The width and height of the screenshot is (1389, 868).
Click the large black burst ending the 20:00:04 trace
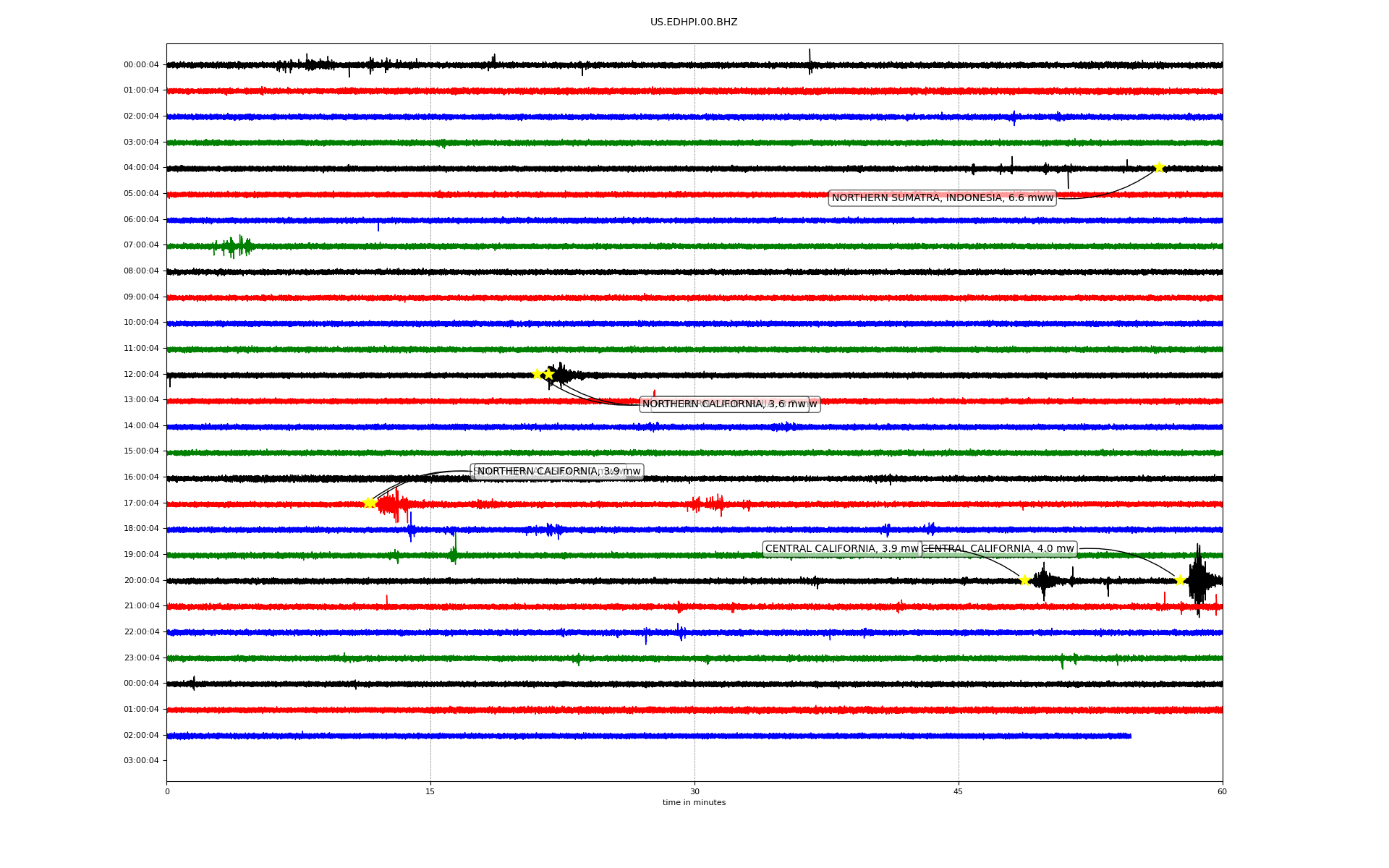pos(1198,579)
